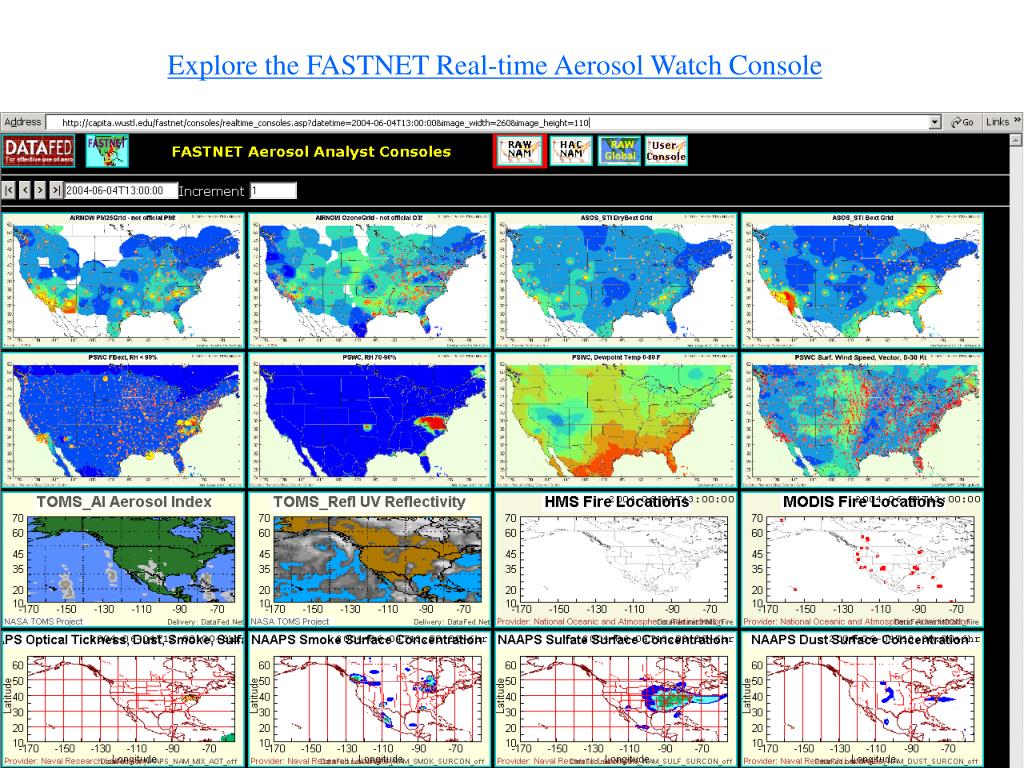Click the Go button beside the address bar
The width and height of the screenshot is (1024, 768).
pyautogui.click(x=962, y=122)
